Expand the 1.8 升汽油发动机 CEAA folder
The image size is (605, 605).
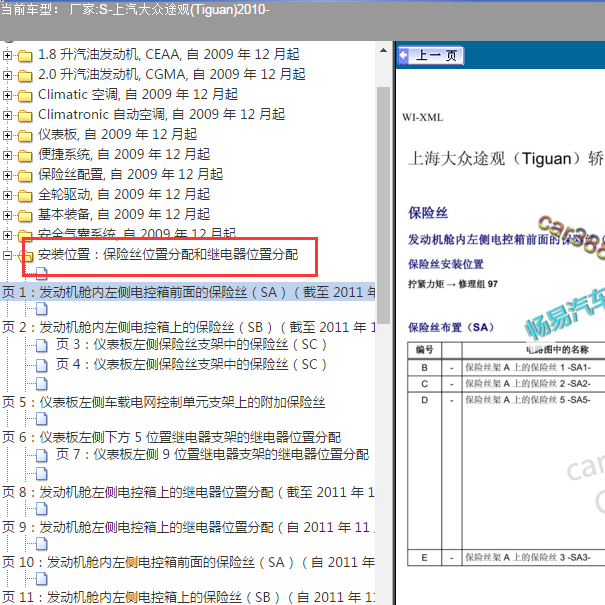point(7,55)
